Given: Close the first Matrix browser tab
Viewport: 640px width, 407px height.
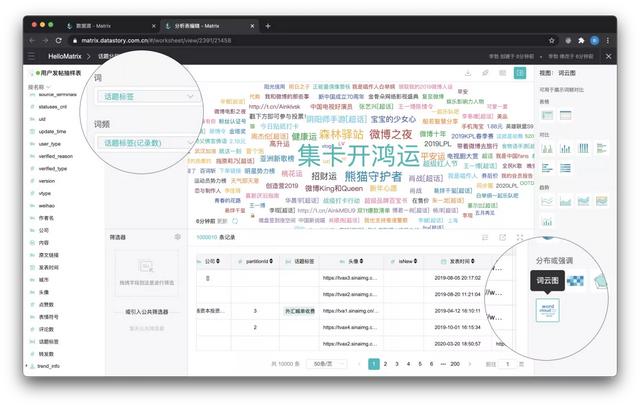Looking at the screenshot, I should pos(153,26).
